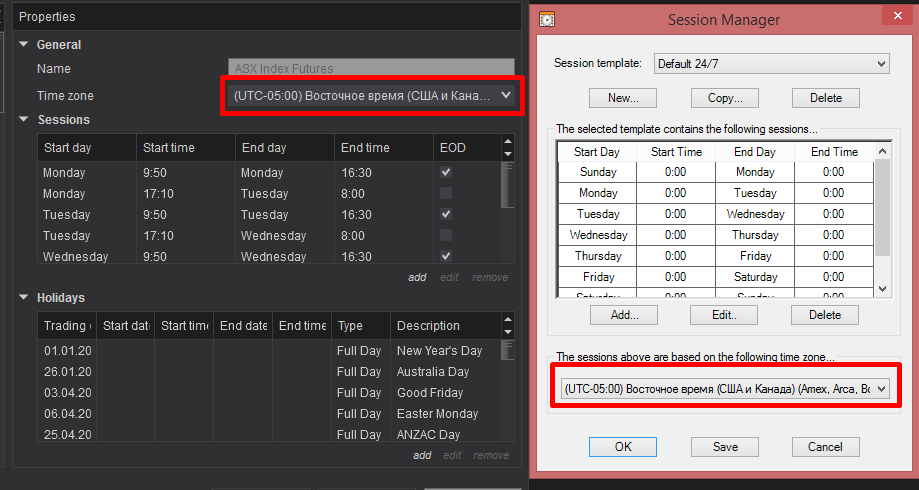The height and width of the screenshot is (490, 919).
Task: Click New... button in Session Manager
Action: coord(623,98)
